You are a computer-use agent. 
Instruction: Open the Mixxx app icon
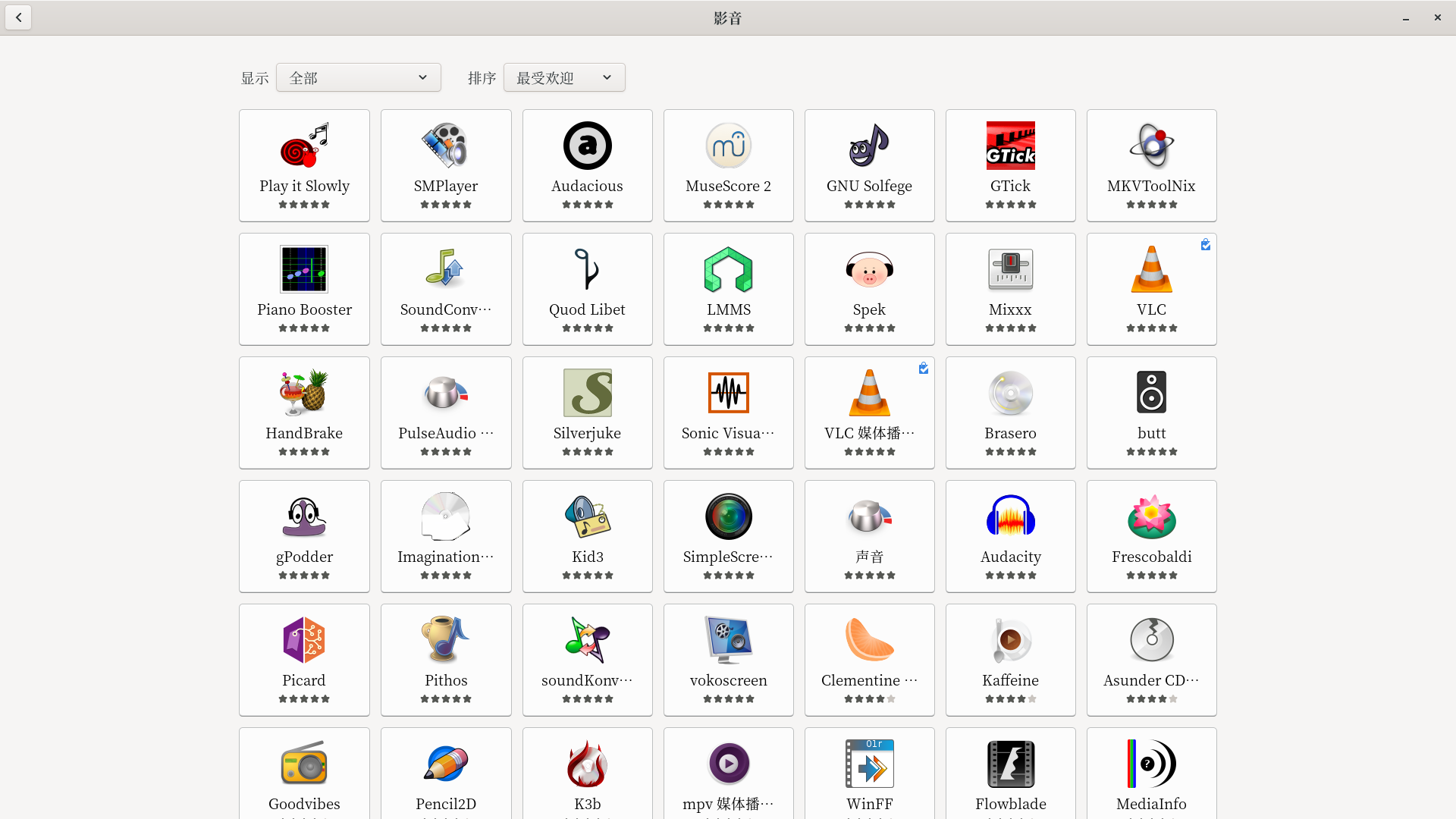tap(1011, 268)
